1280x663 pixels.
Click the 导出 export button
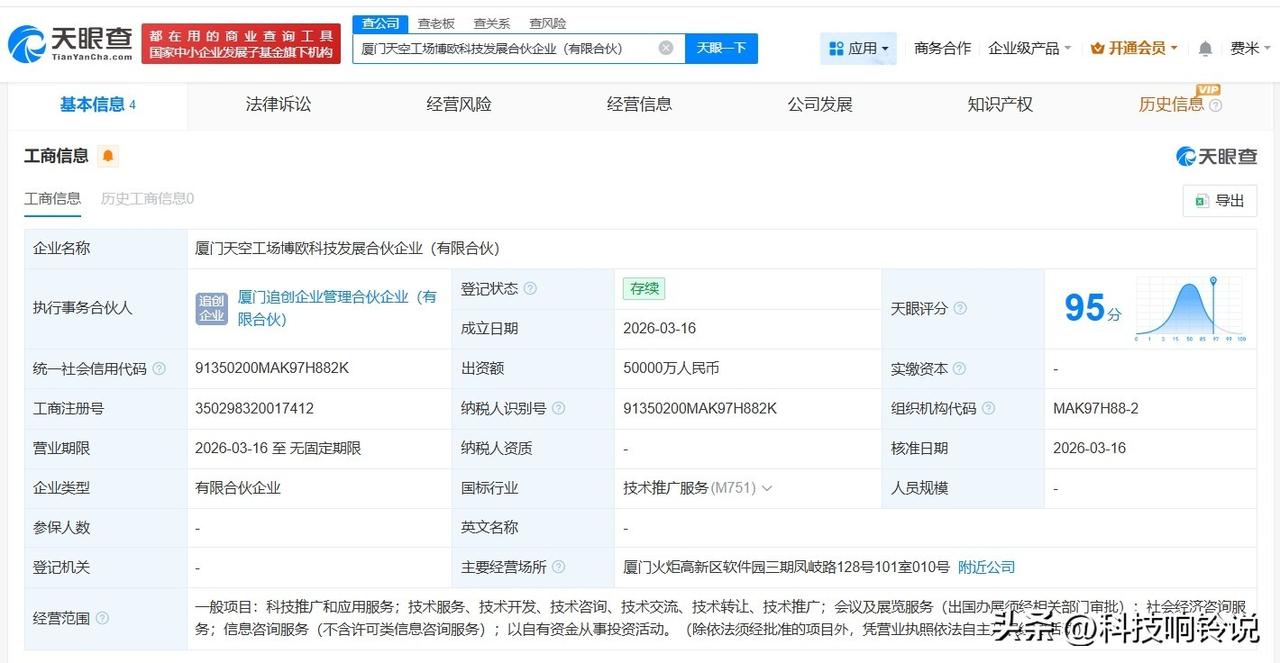pos(1219,201)
